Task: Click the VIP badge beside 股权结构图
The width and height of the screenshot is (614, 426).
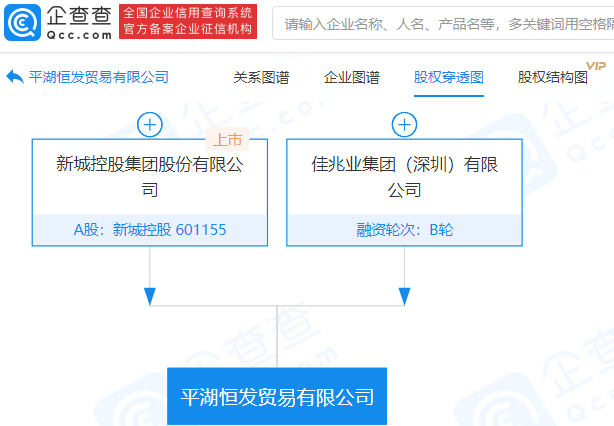Action: tap(596, 66)
